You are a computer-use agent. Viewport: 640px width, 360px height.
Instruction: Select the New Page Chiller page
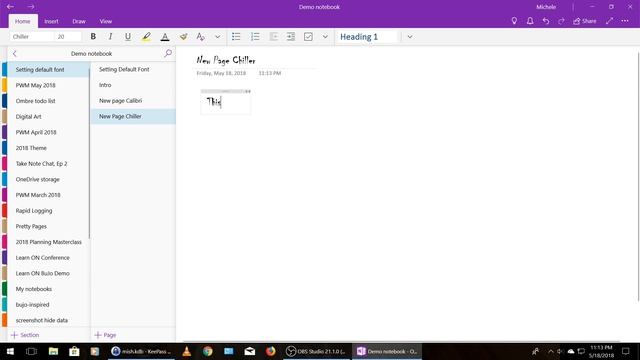coord(133,116)
